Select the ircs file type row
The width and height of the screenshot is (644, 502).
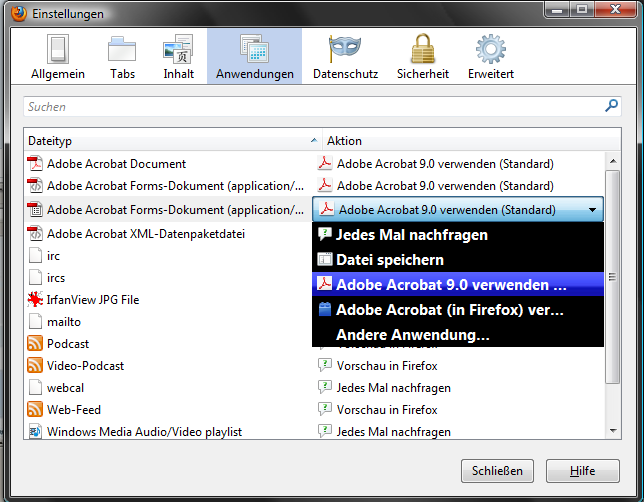(168, 278)
